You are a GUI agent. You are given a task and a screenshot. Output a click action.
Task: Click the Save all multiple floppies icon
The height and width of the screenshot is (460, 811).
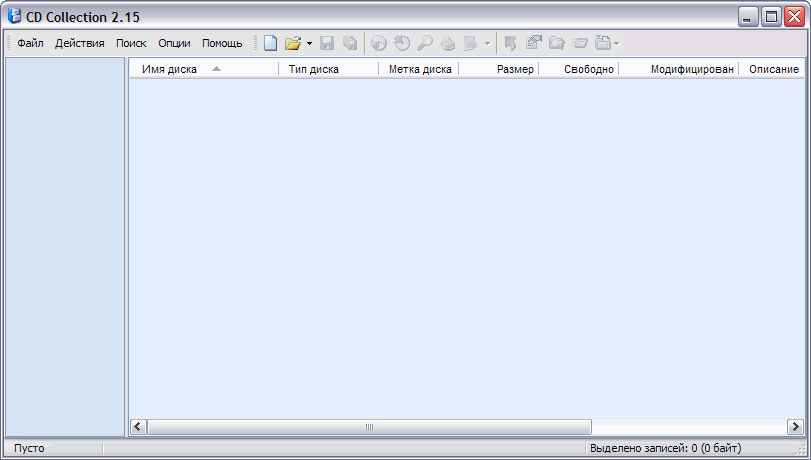point(350,43)
